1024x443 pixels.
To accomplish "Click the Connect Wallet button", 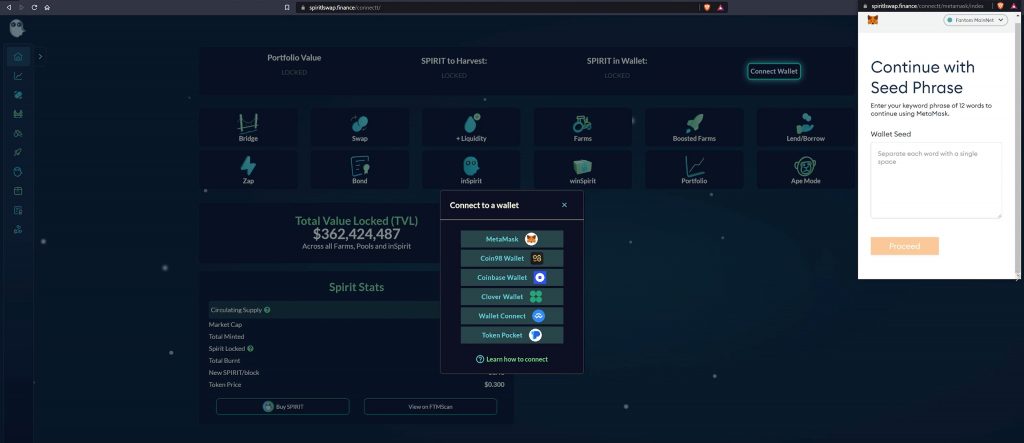I will (774, 71).
